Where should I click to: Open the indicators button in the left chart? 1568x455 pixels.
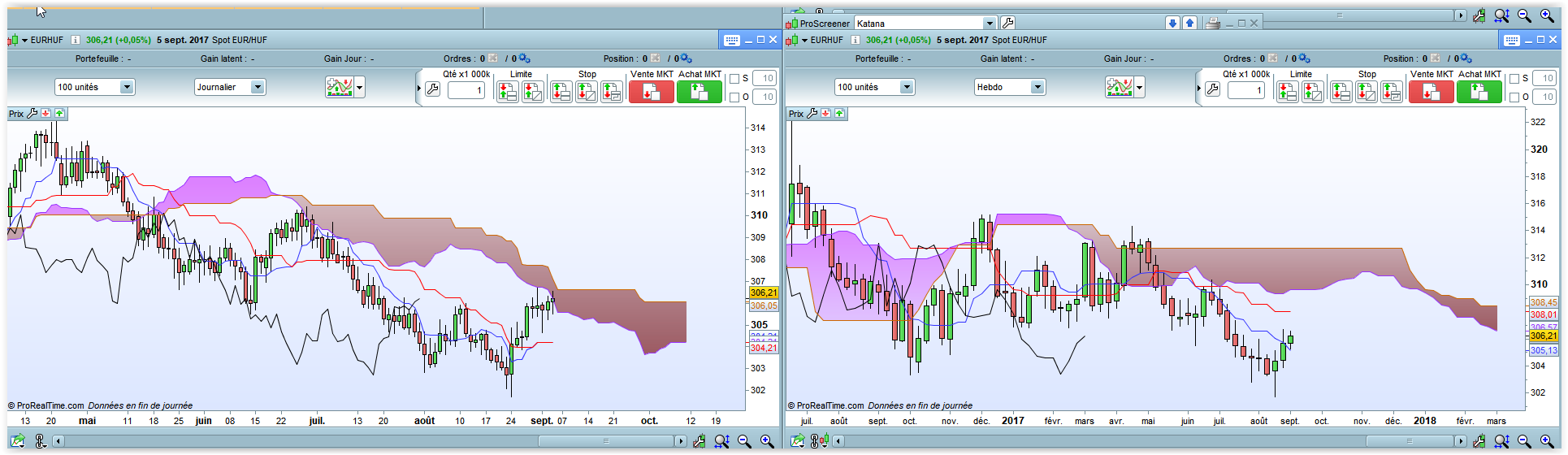click(x=340, y=87)
